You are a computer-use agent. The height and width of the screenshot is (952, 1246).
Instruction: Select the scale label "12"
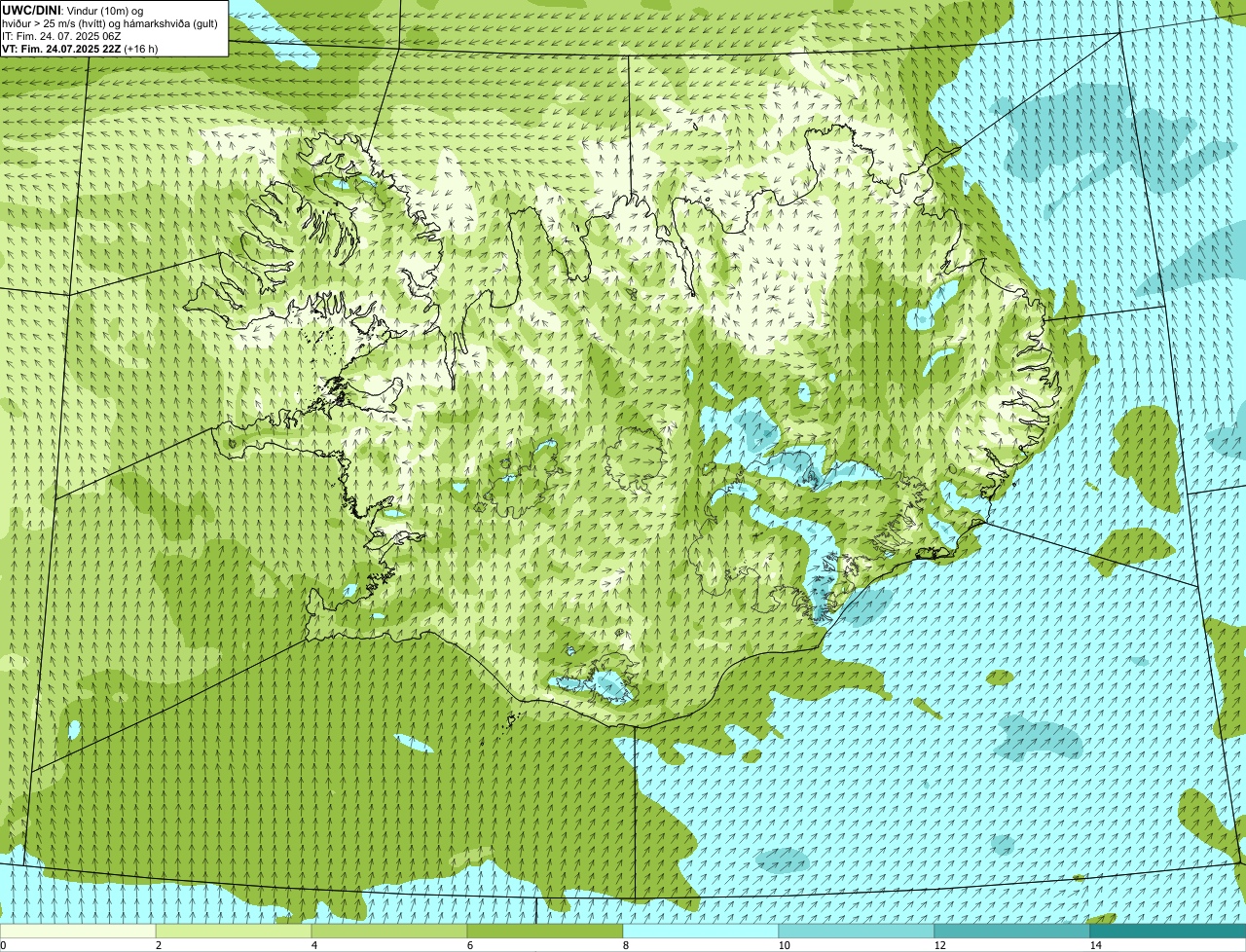click(939, 945)
